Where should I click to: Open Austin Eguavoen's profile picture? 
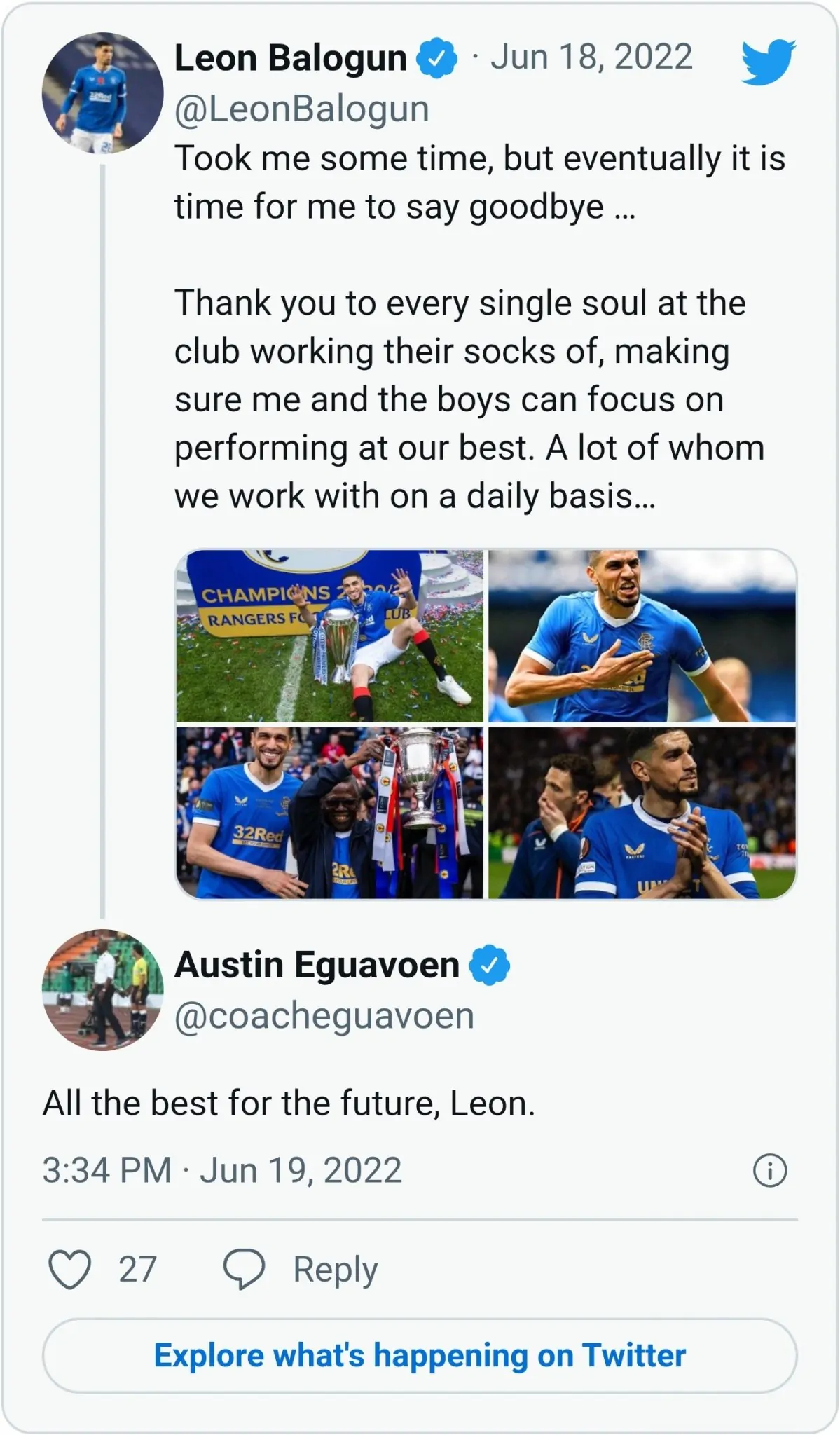tap(102, 989)
